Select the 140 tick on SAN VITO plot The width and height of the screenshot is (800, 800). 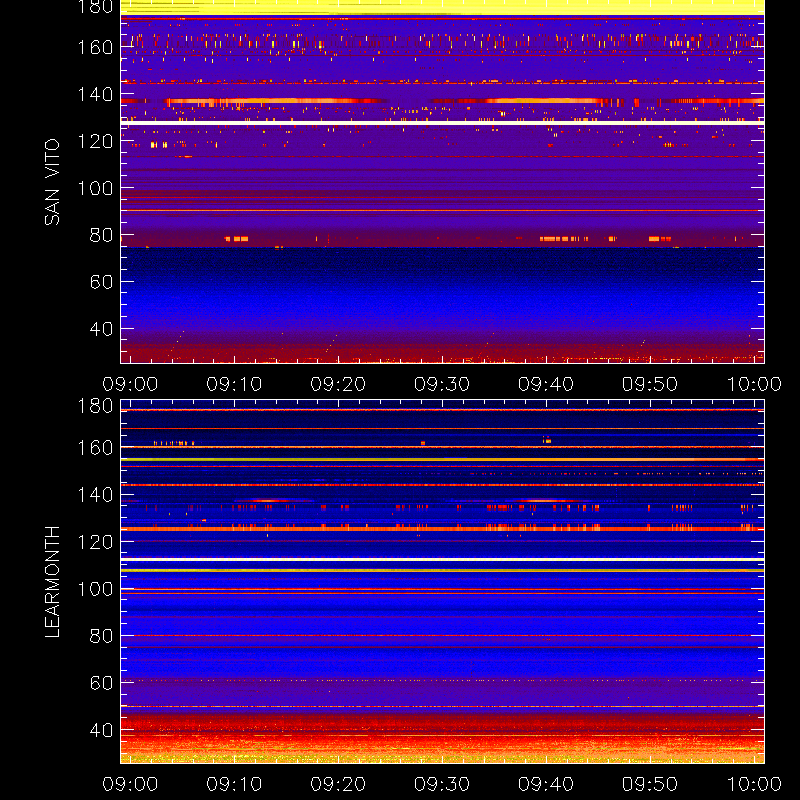point(95,94)
